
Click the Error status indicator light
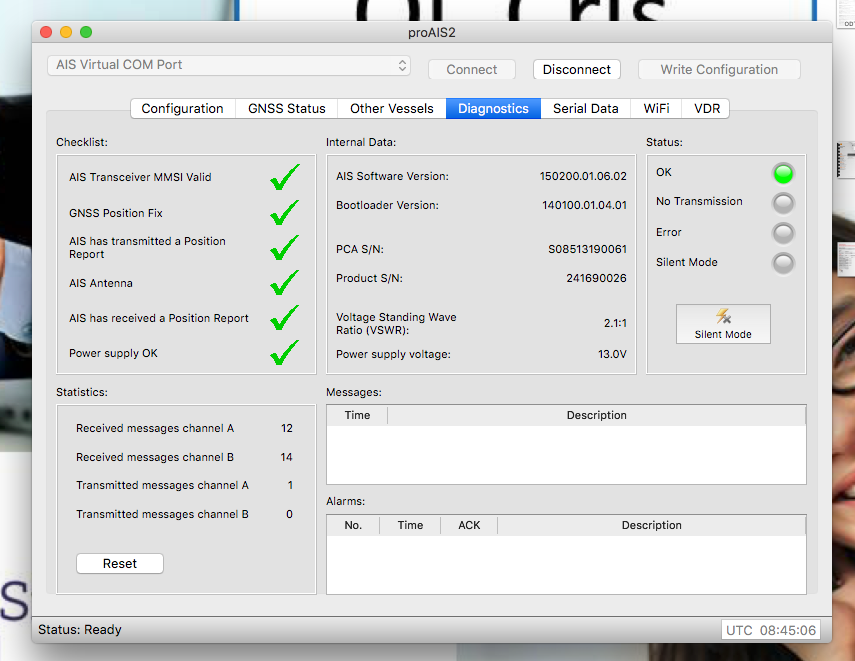[x=783, y=233]
